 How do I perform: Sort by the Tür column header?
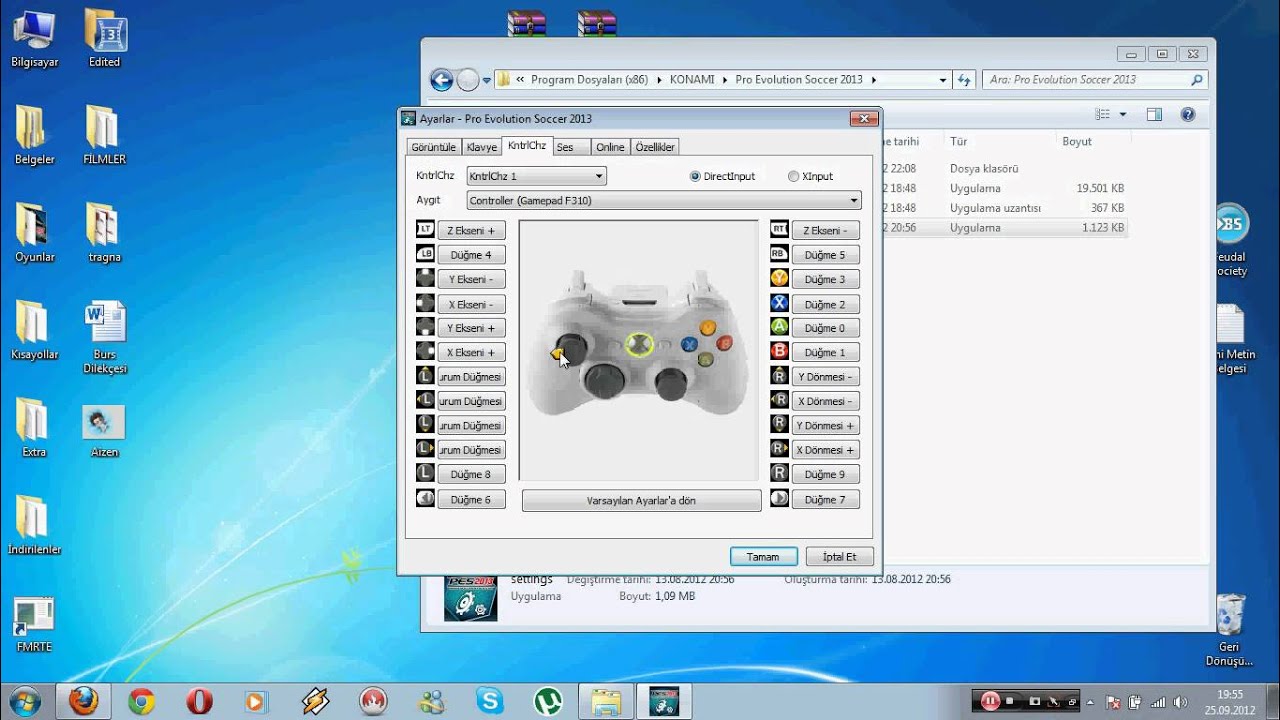tap(959, 142)
